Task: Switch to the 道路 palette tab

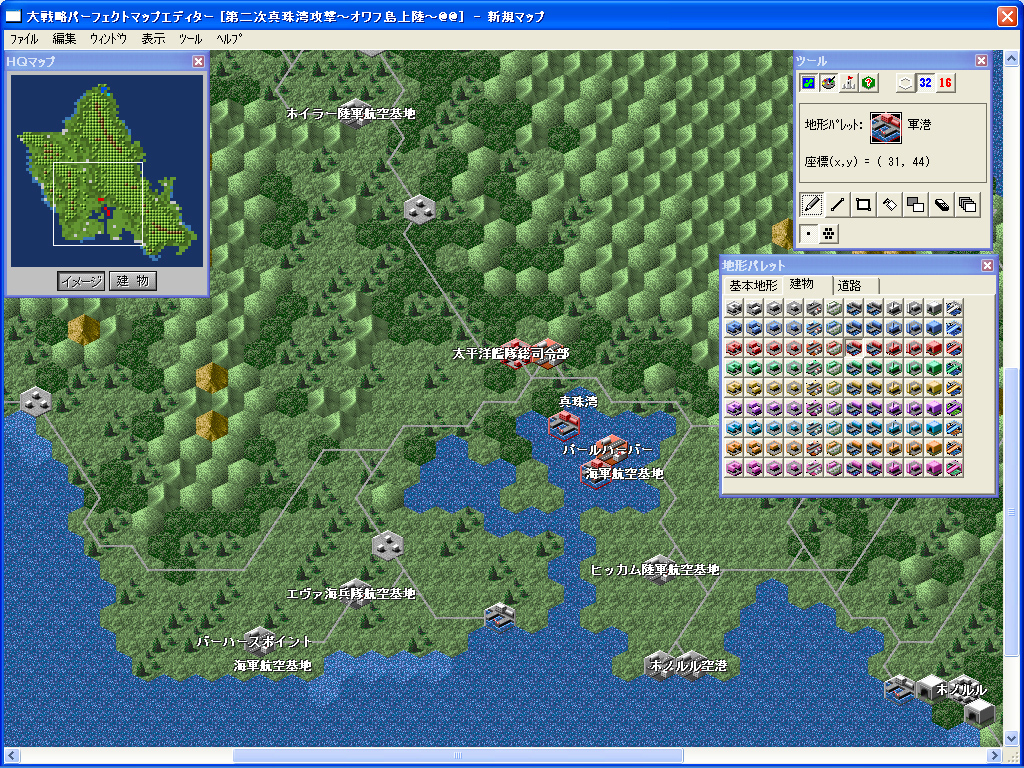Action: [x=850, y=286]
